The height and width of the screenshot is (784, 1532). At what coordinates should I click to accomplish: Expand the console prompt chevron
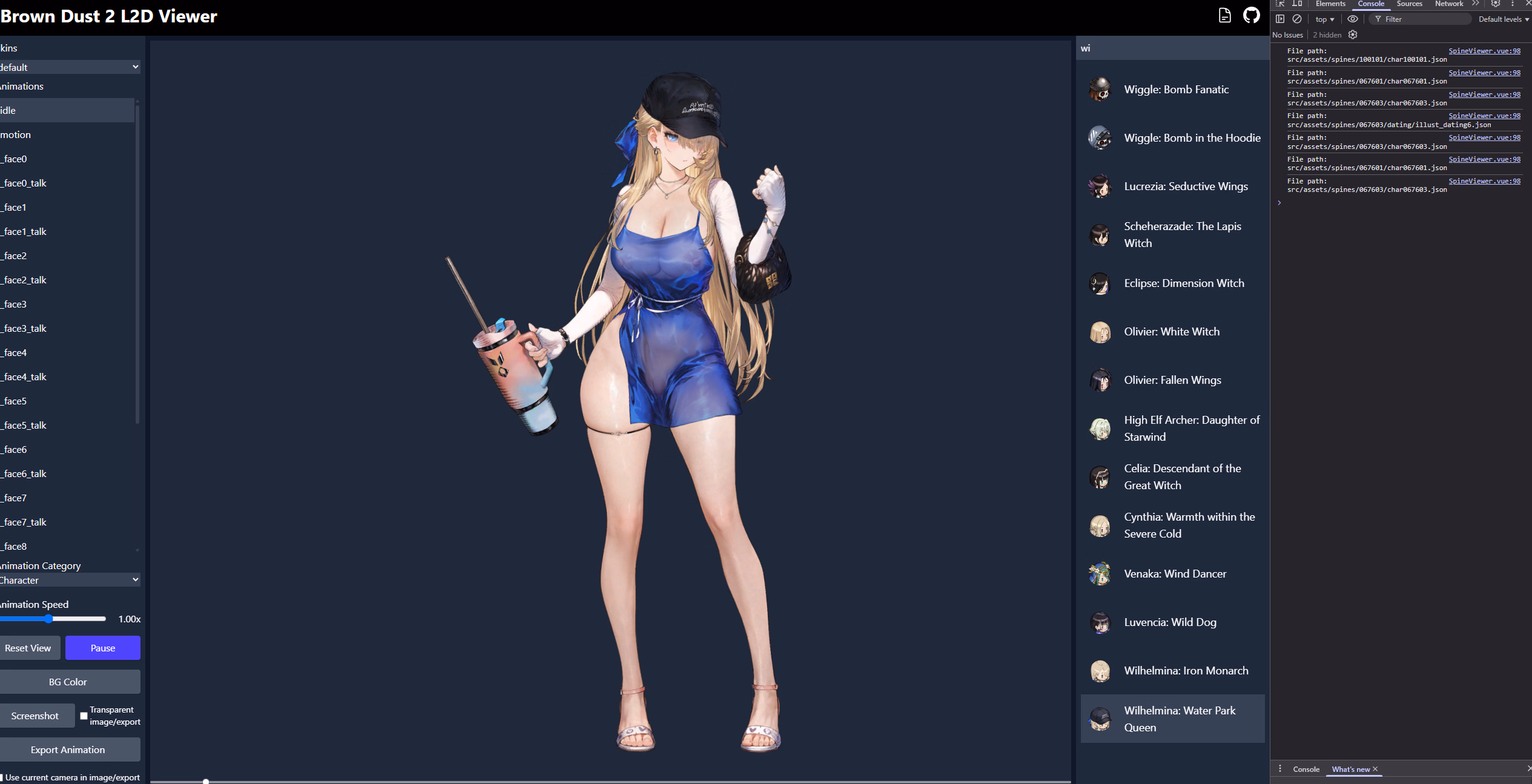(1279, 203)
